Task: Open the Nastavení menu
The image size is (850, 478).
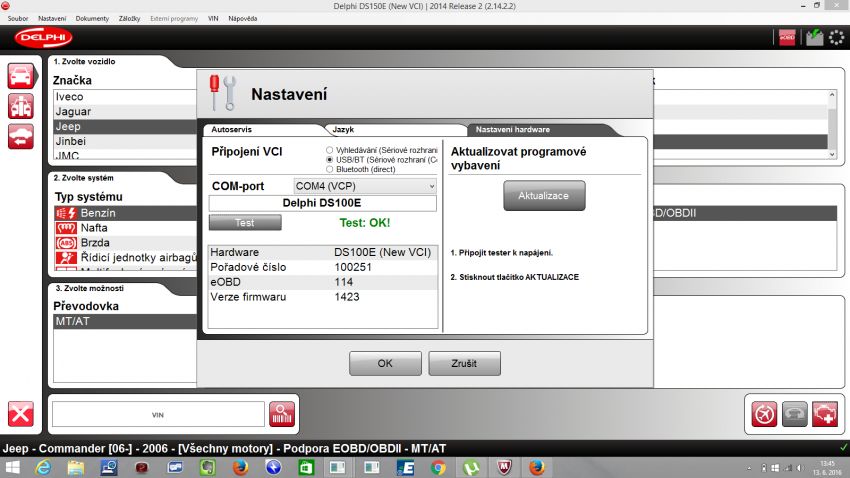Action: click(52, 18)
